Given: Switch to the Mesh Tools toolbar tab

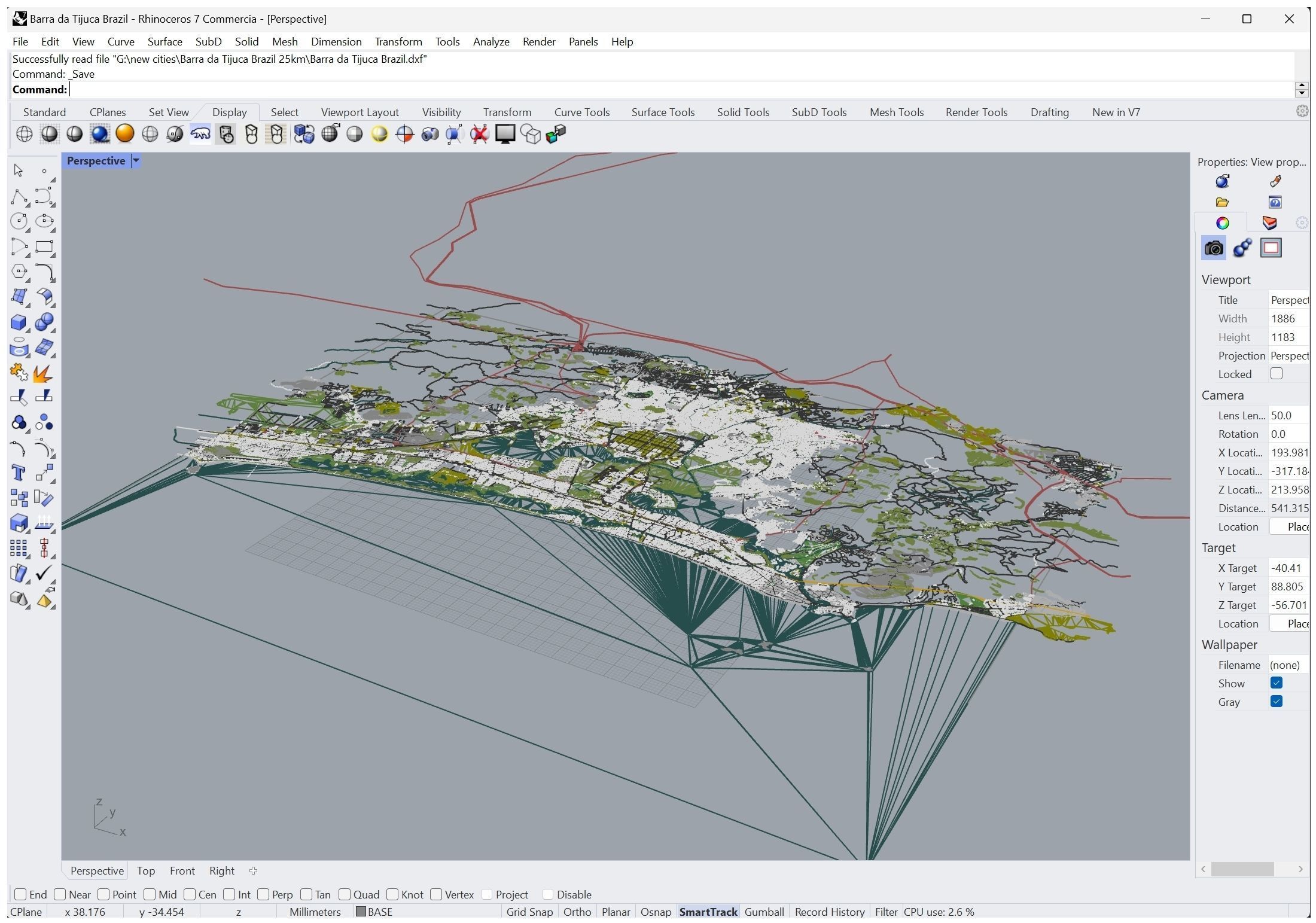Looking at the screenshot, I should [896, 112].
